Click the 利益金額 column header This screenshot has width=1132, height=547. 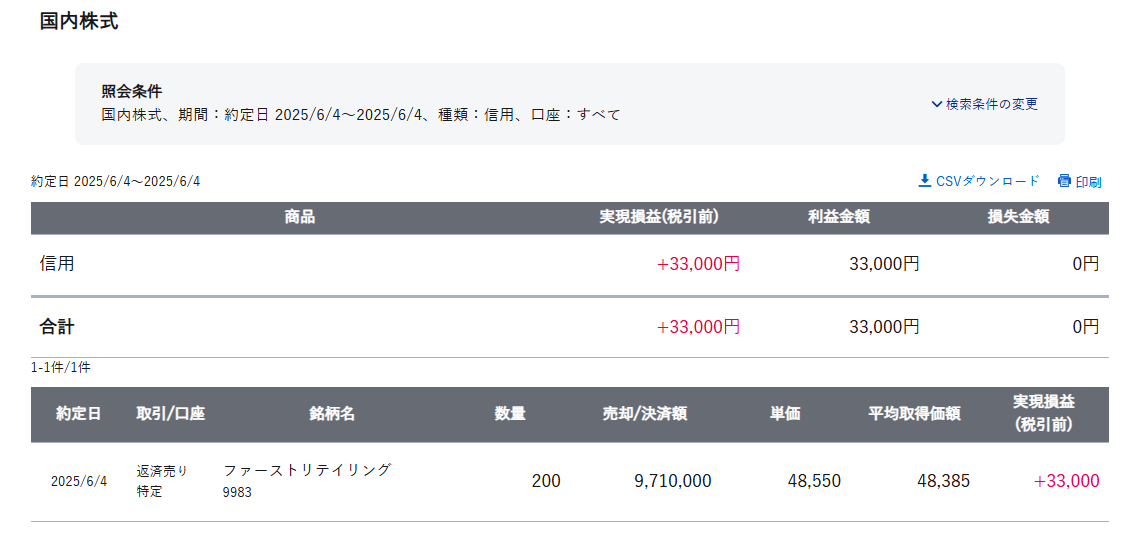coord(838,217)
